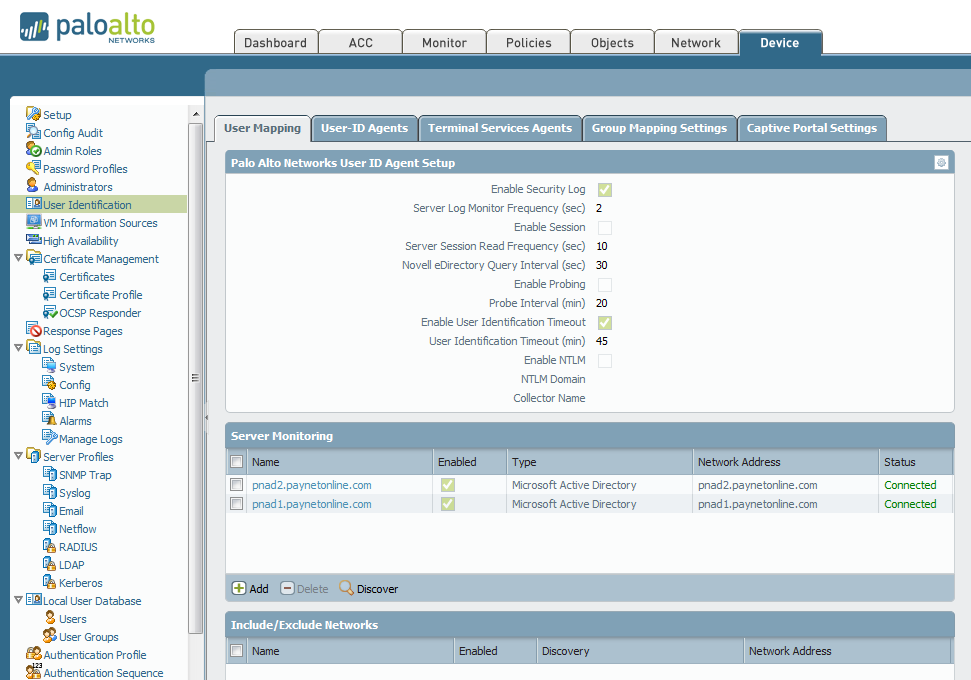Click the sidebar vertical scrollbar

[196, 377]
